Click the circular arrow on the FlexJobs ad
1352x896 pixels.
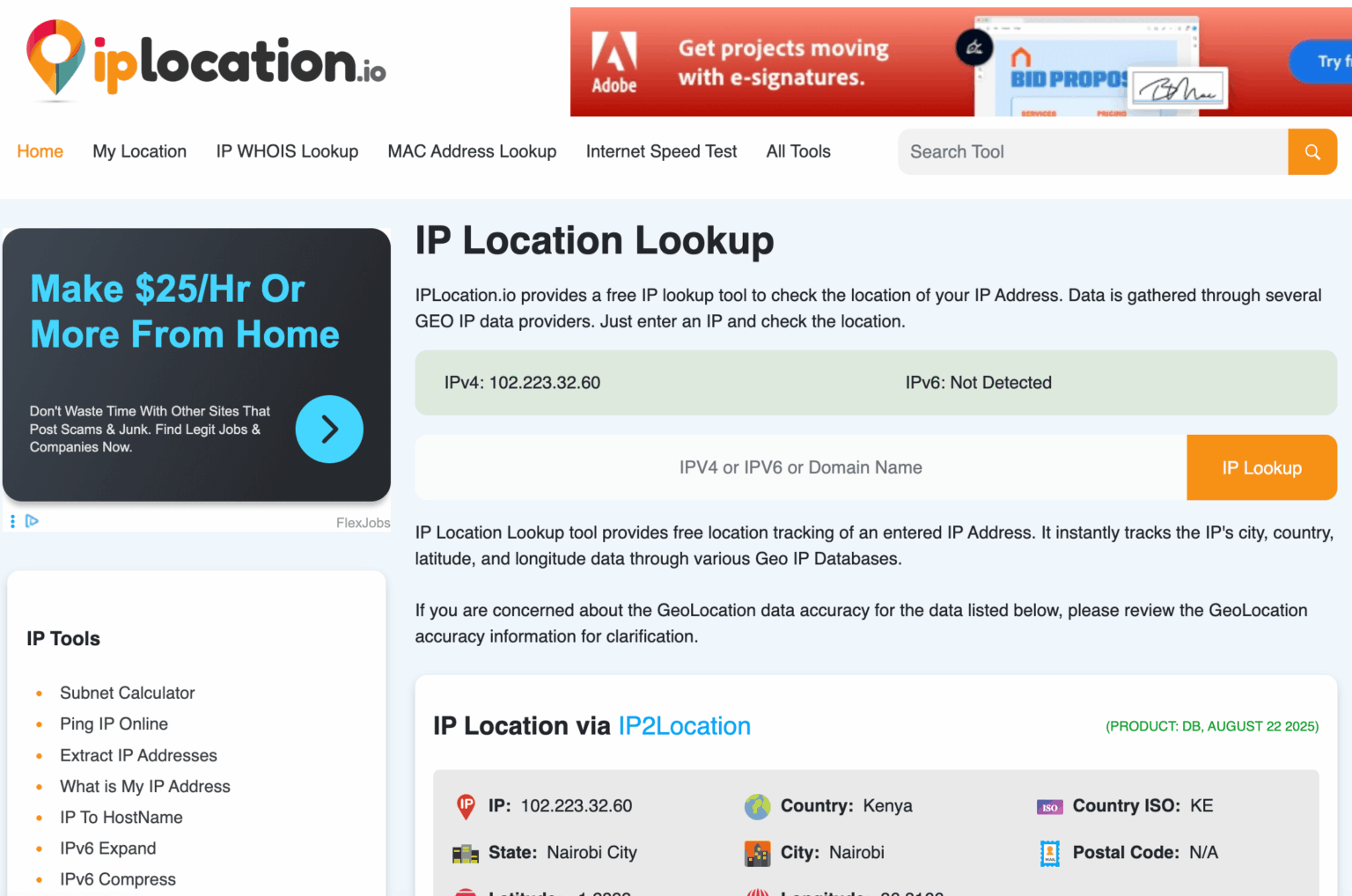329,430
